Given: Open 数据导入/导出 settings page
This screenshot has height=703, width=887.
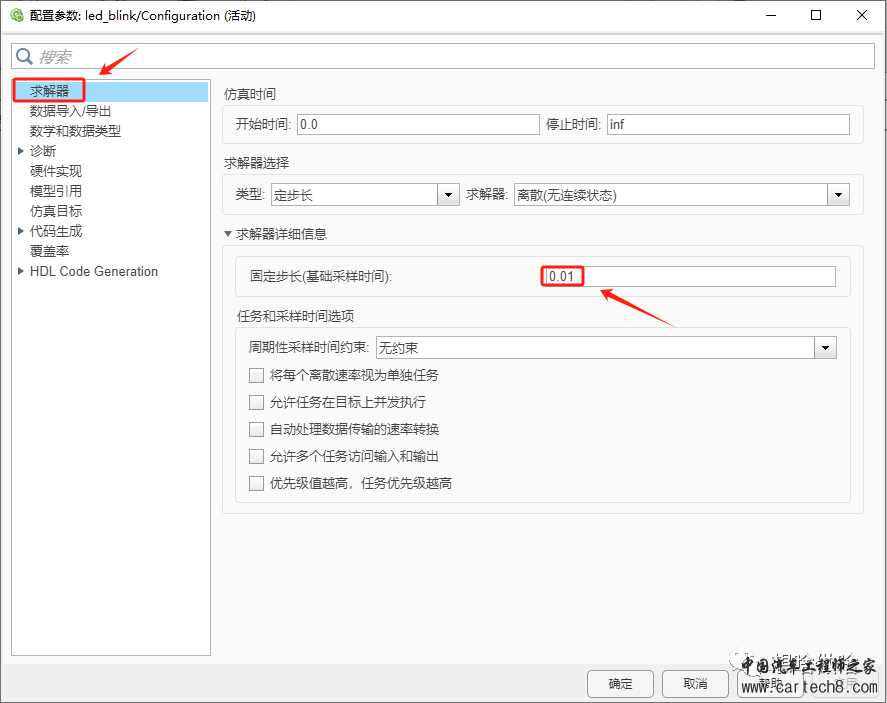Looking at the screenshot, I should coord(70,111).
